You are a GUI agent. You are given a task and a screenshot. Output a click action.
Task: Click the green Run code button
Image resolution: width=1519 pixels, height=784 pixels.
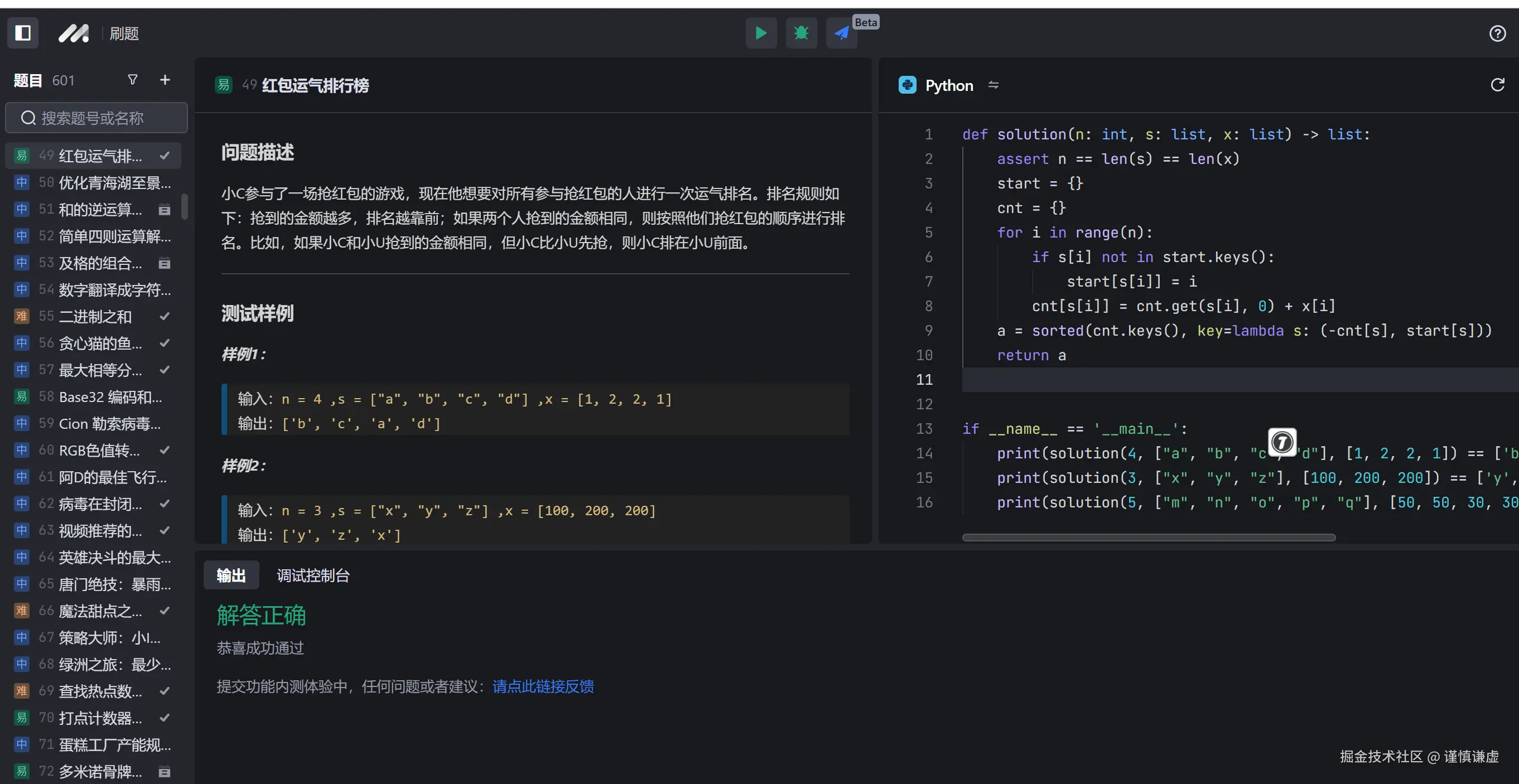click(x=761, y=33)
